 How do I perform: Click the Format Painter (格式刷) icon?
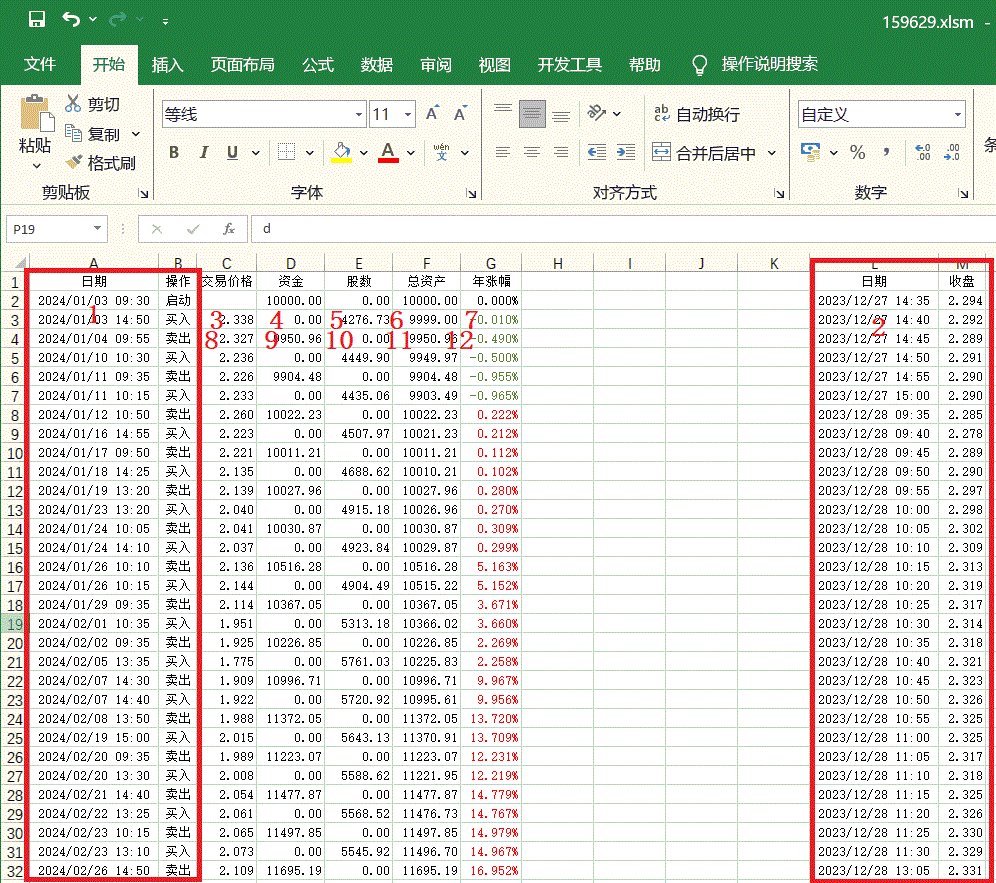(x=74, y=162)
